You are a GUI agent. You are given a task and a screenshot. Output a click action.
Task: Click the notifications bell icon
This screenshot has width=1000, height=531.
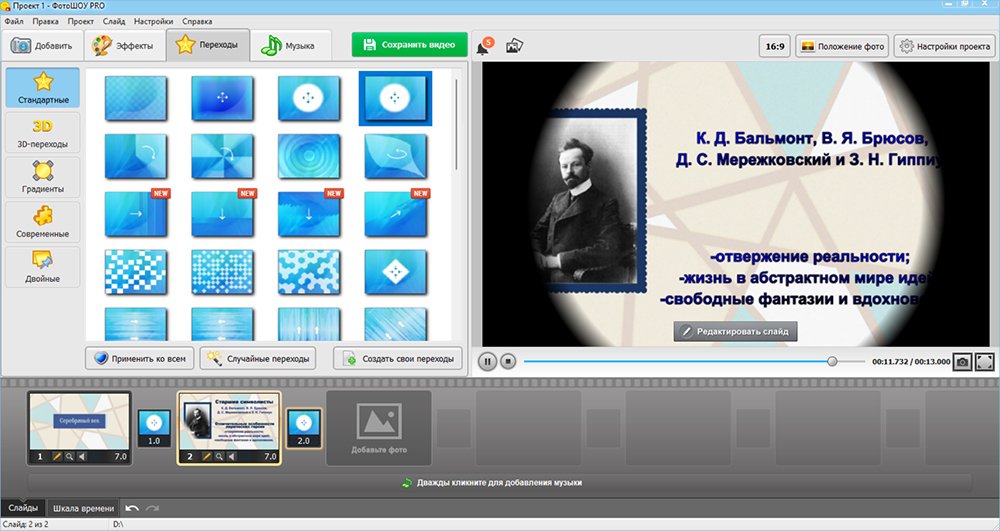(x=484, y=46)
